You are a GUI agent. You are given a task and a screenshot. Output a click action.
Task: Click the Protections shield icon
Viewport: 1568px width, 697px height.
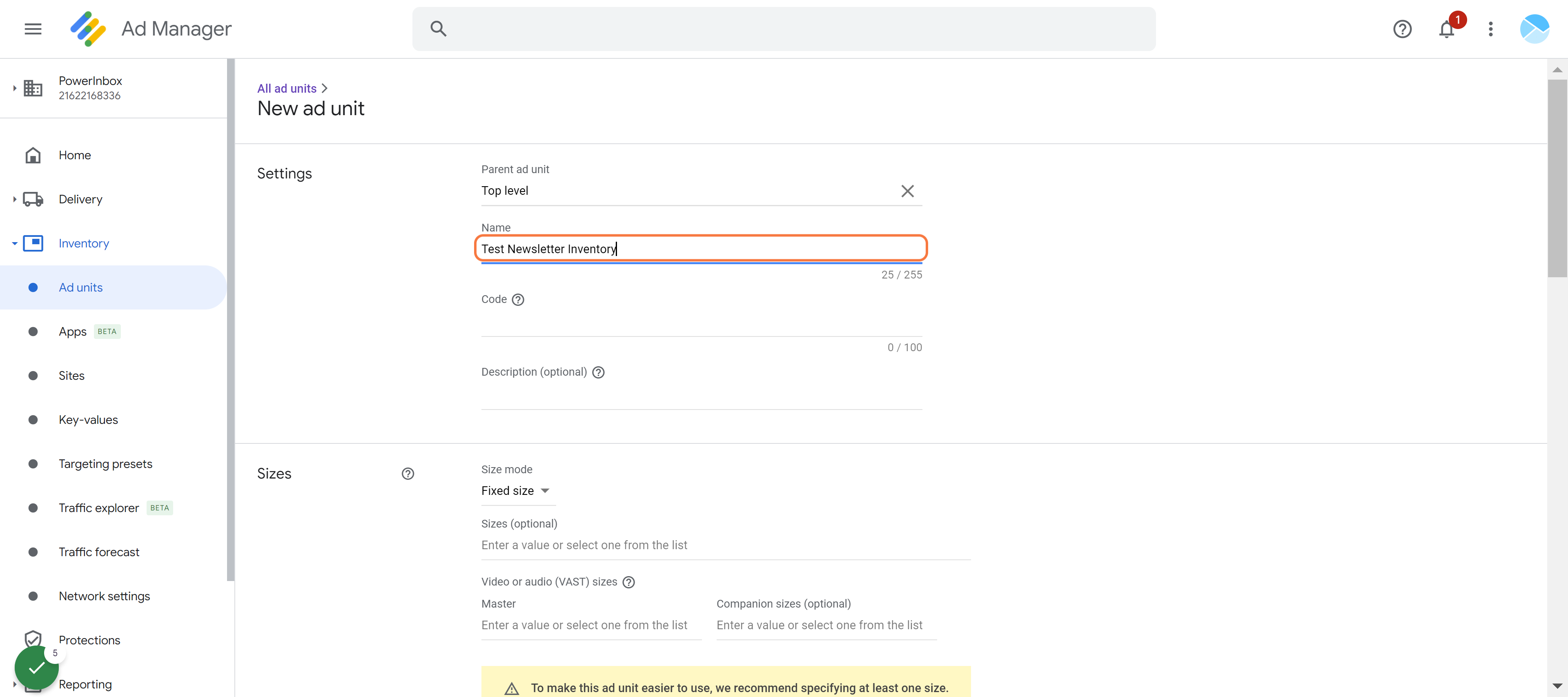point(33,639)
